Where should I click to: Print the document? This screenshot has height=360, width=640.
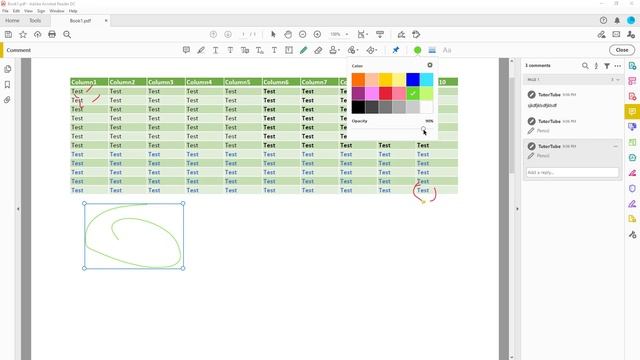(52, 34)
